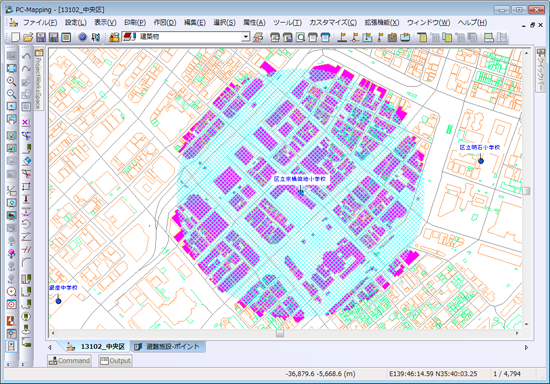Click the 銀座中学校 map label
The image size is (550, 384).
(x=63, y=288)
